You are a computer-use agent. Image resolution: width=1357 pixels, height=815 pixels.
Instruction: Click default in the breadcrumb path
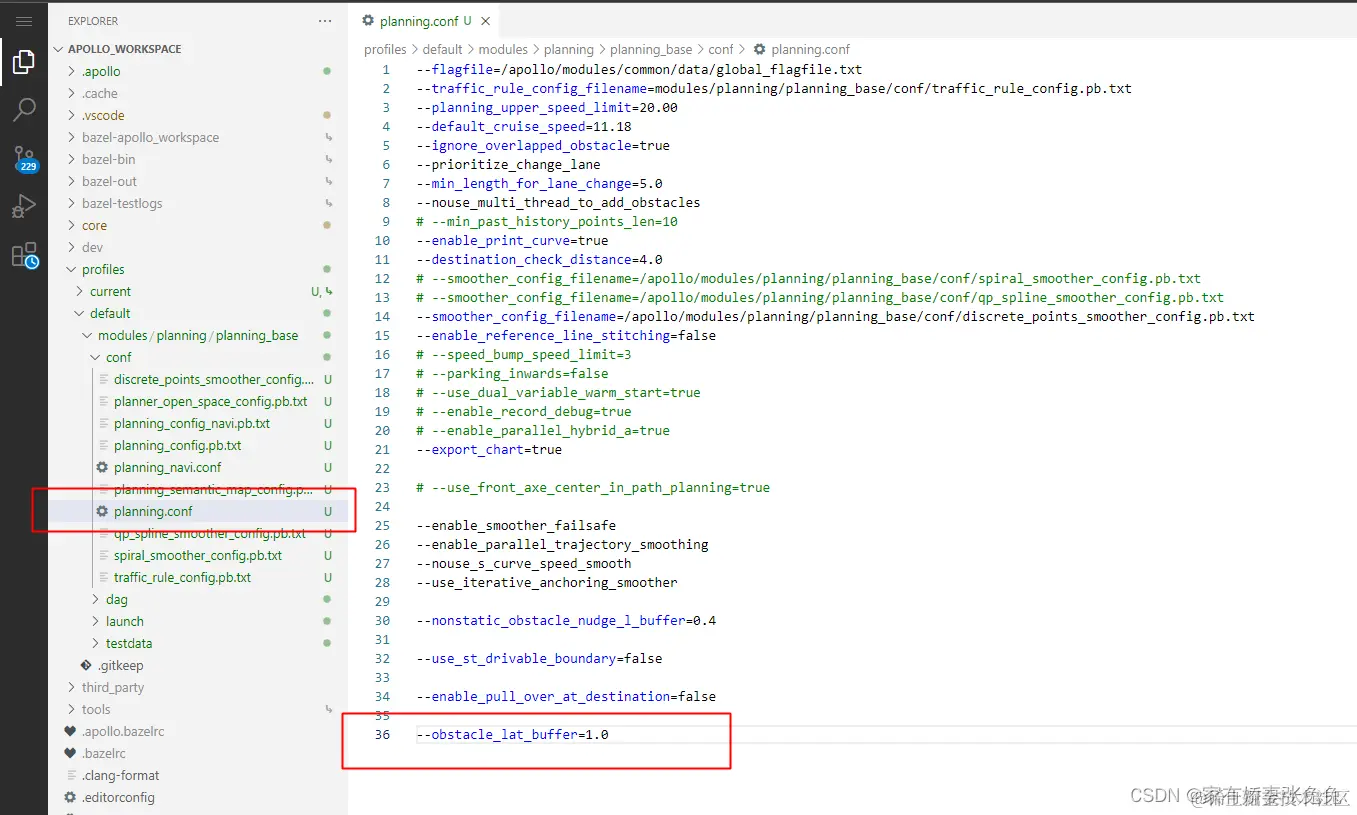point(442,49)
